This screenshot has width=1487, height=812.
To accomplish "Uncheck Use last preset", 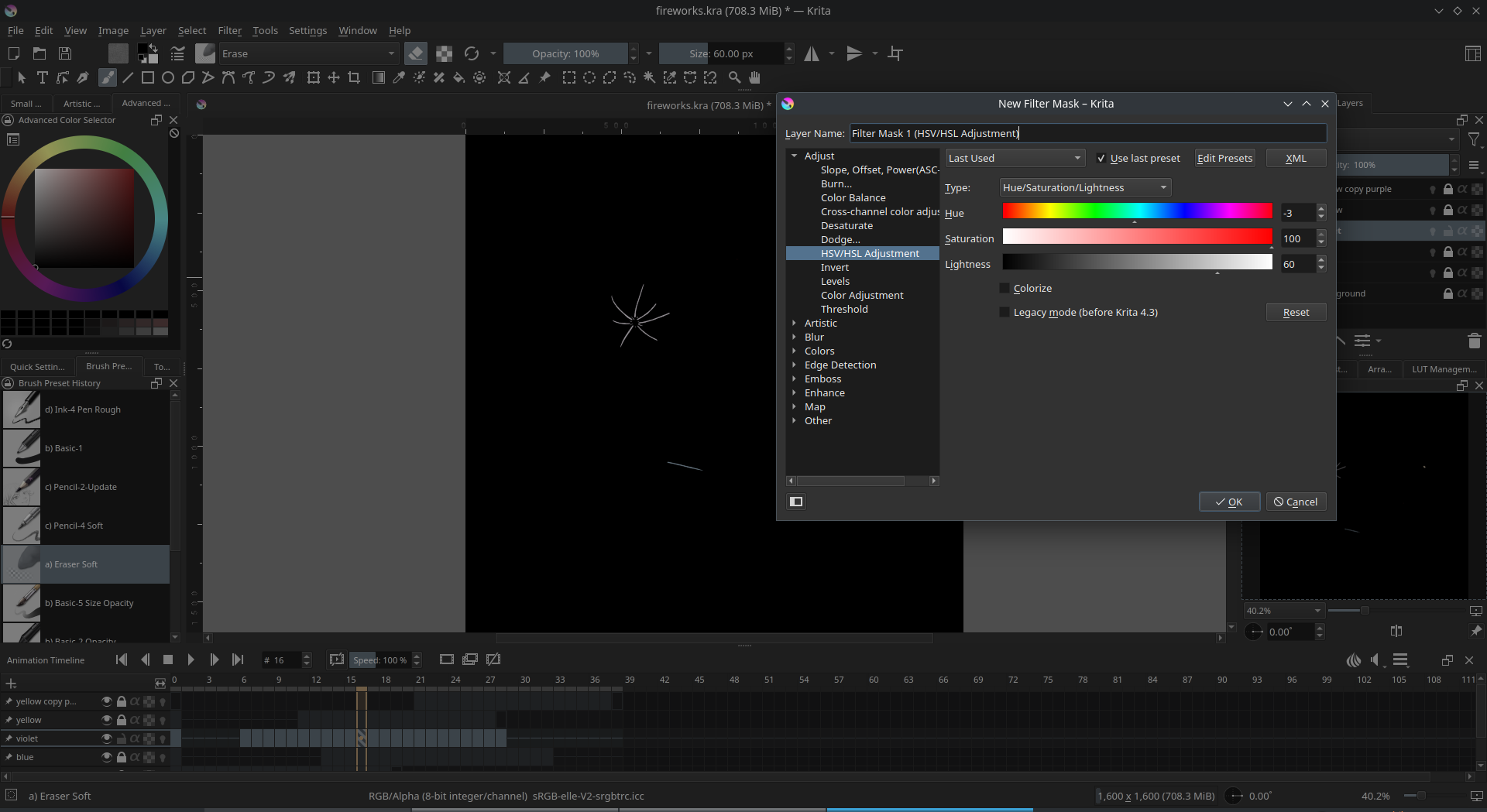I will click(x=1101, y=159).
